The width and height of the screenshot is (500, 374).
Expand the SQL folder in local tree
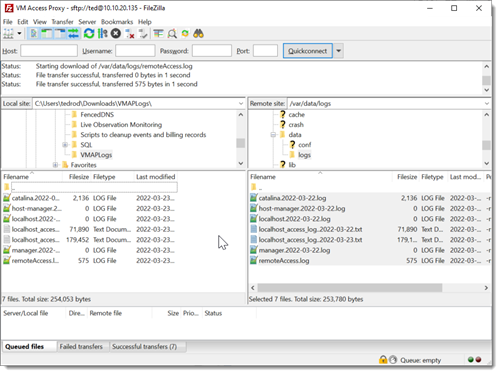(65, 145)
